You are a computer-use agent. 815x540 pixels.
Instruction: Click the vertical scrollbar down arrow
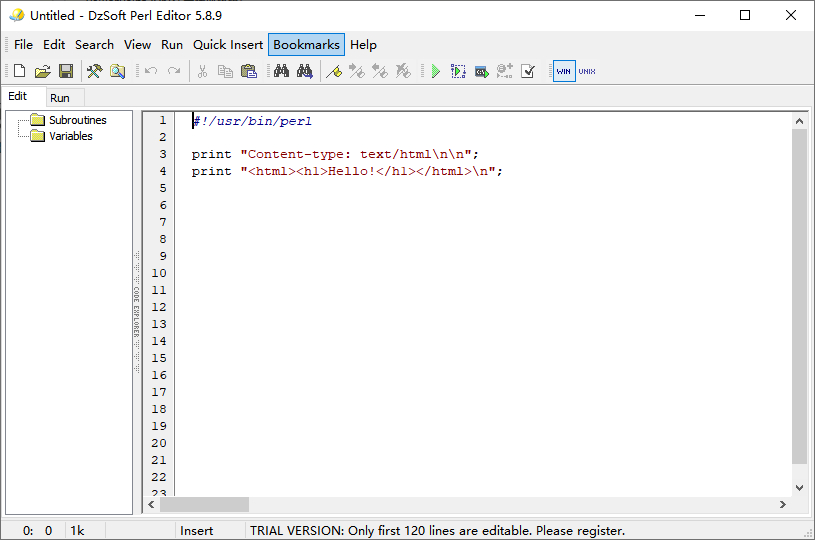pos(799,488)
